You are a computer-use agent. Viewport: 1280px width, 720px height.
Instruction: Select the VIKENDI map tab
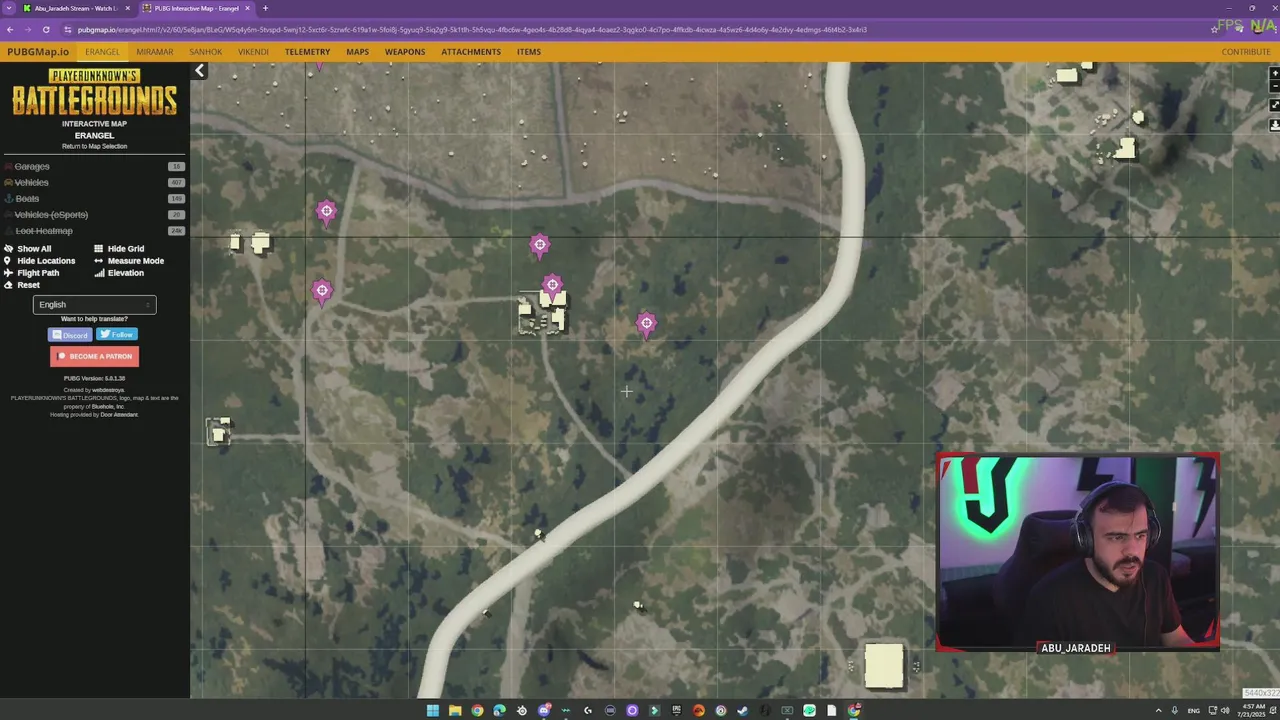click(253, 52)
